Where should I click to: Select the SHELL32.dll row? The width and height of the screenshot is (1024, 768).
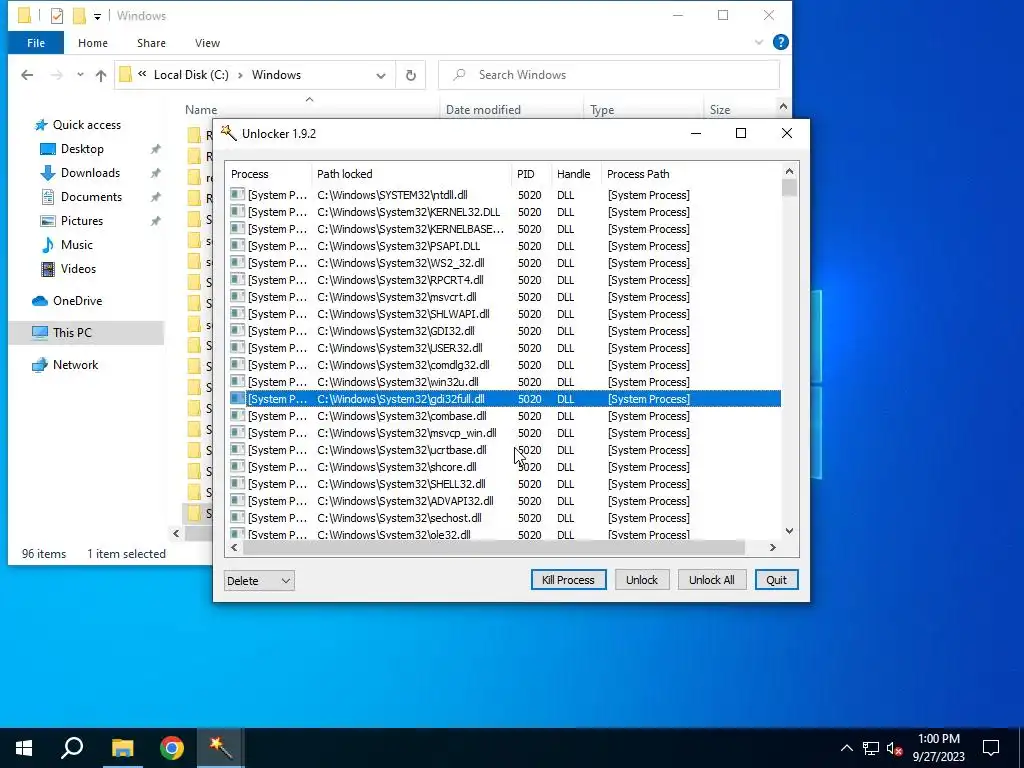(x=505, y=483)
